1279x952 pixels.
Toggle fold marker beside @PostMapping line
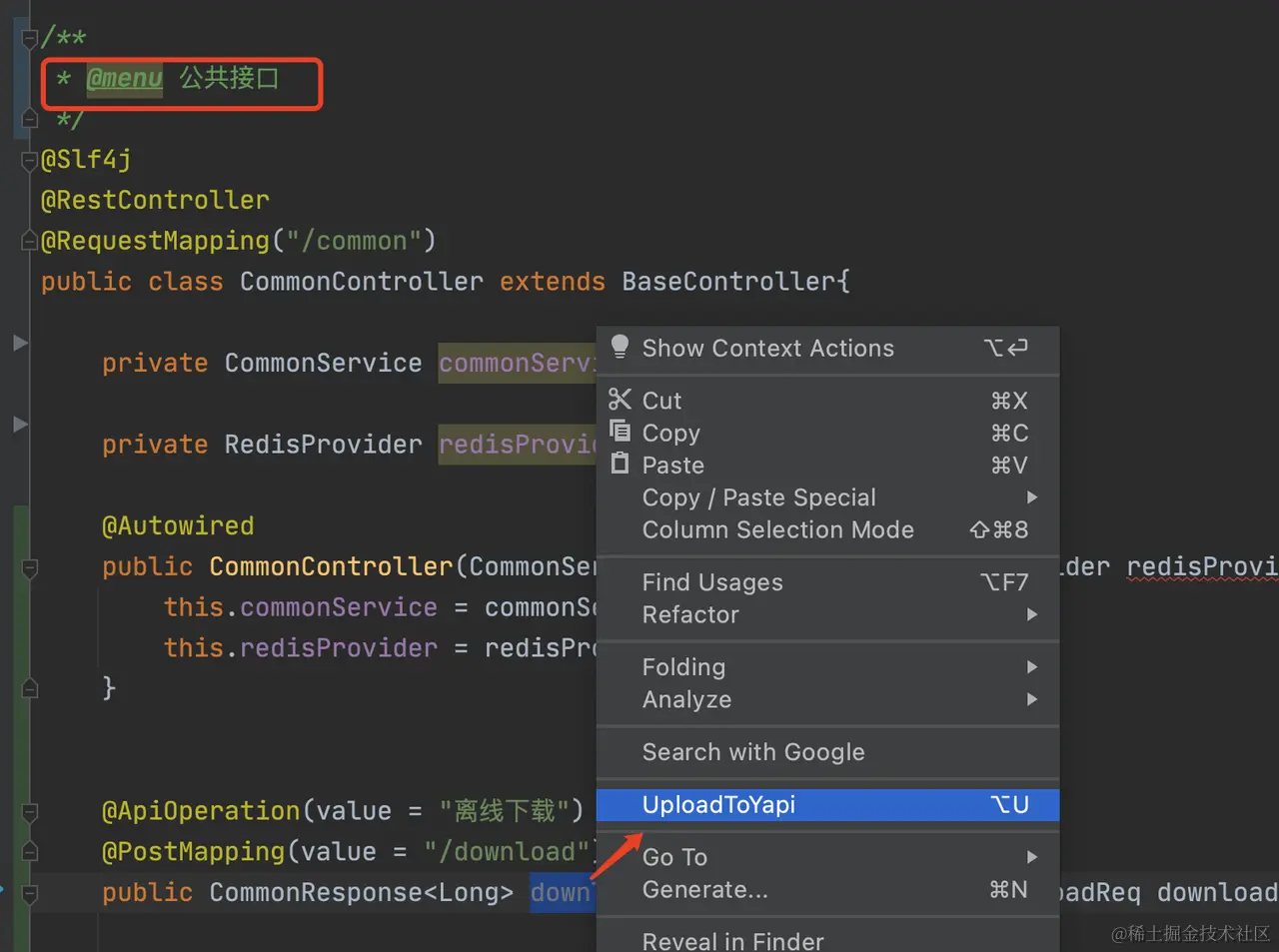(30, 852)
